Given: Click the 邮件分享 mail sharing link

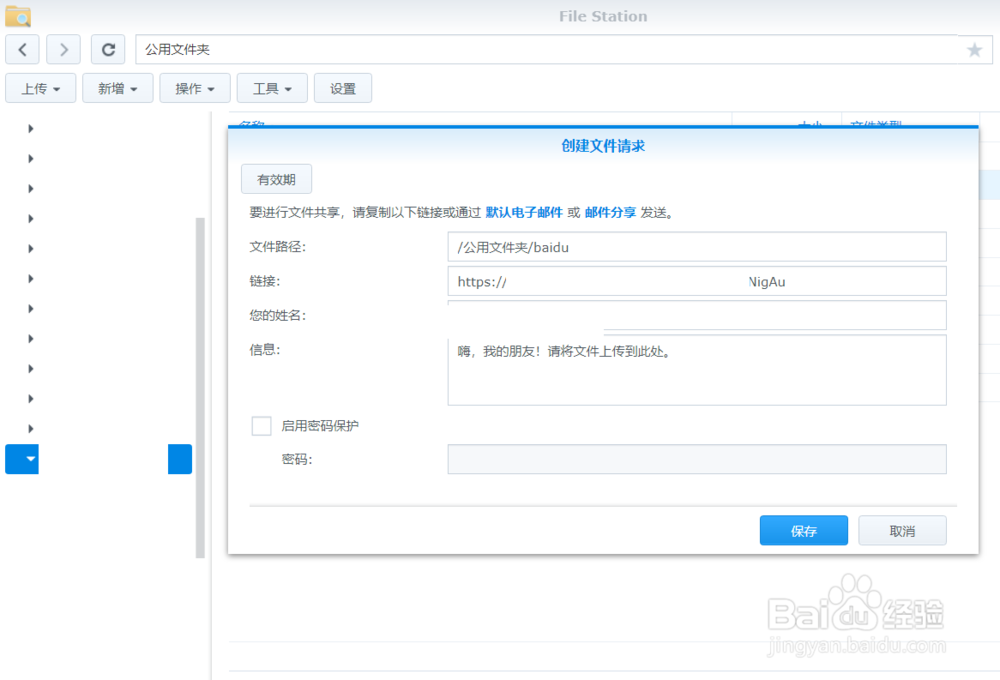Looking at the screenshot, I should (609, 212).
